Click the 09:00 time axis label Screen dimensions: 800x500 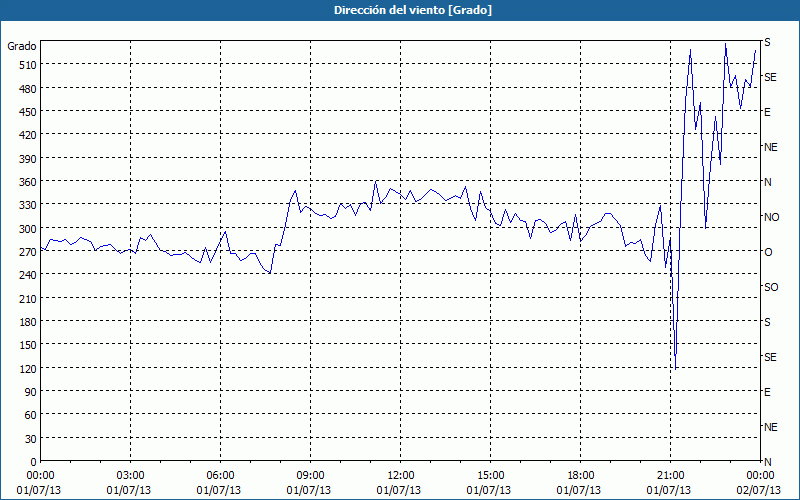pos(310,476)
